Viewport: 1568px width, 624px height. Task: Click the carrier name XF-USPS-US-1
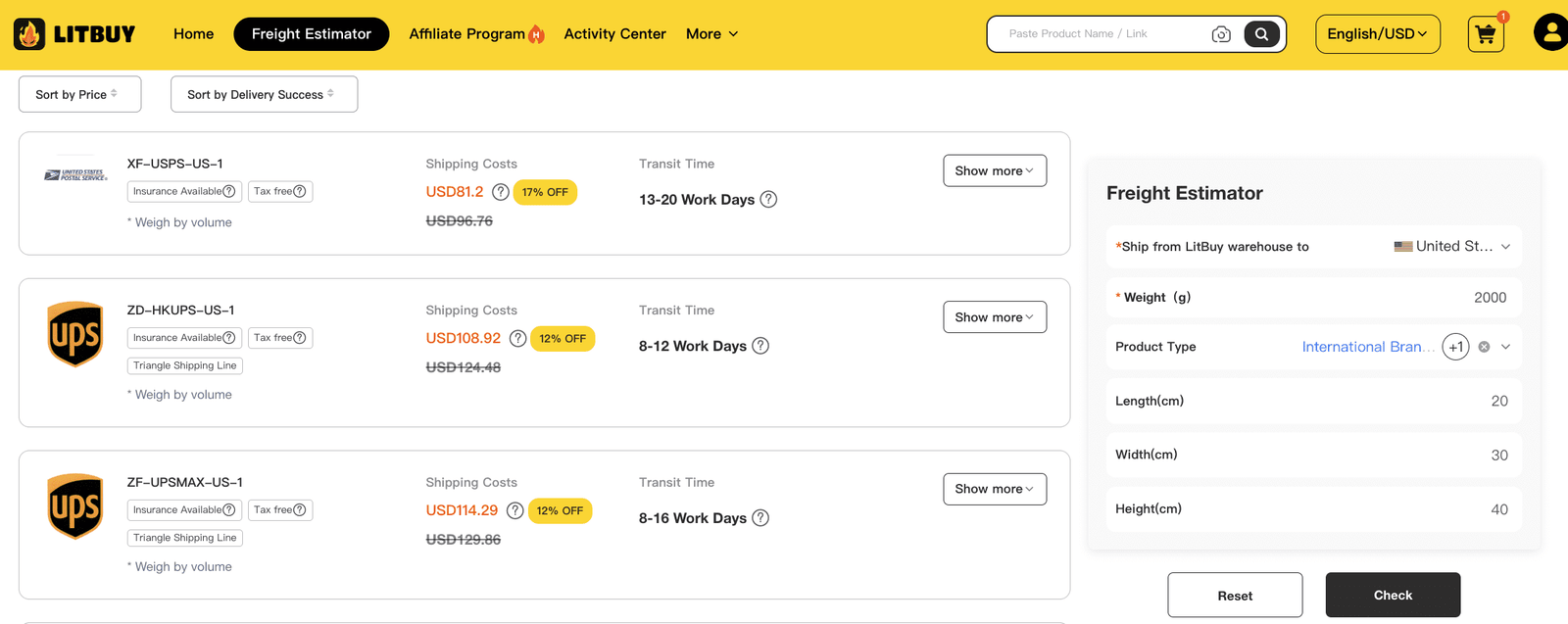(x=175, y=164)
